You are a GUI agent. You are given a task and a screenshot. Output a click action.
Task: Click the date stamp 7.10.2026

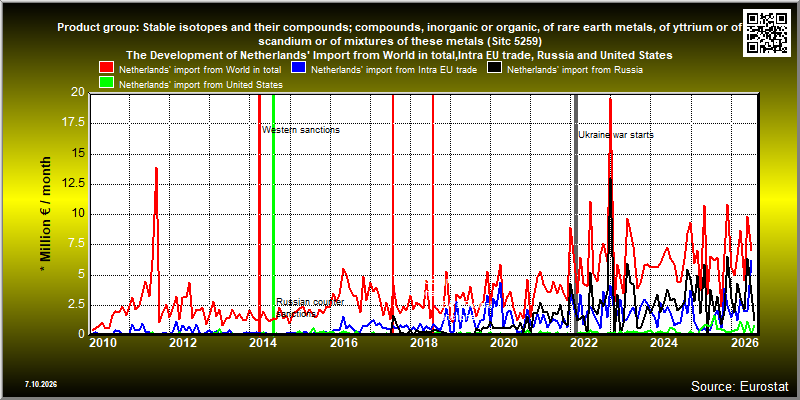pyautogui.click(x=41, y=384)
